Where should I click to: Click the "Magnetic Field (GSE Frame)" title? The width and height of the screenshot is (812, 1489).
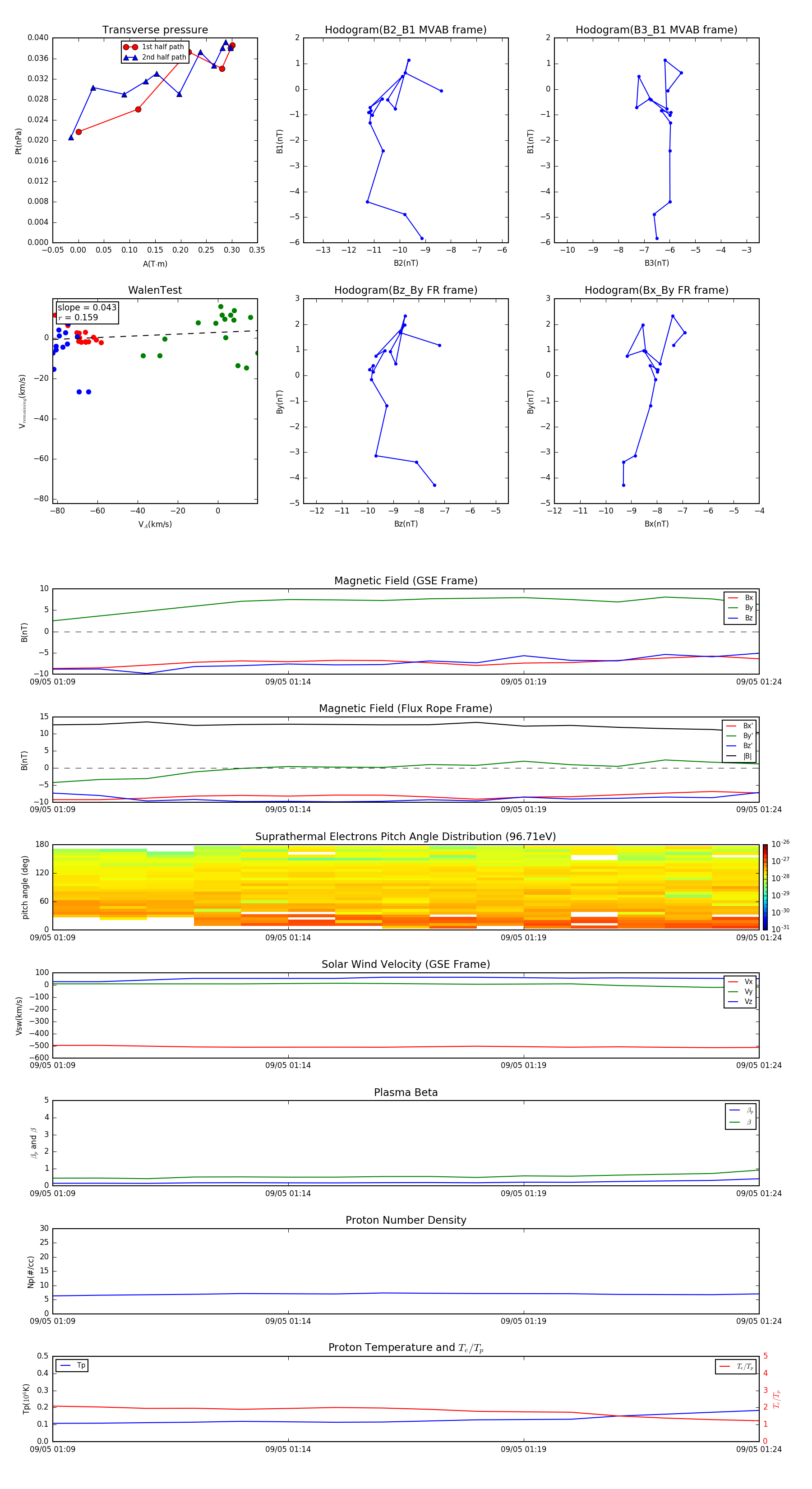406,581
